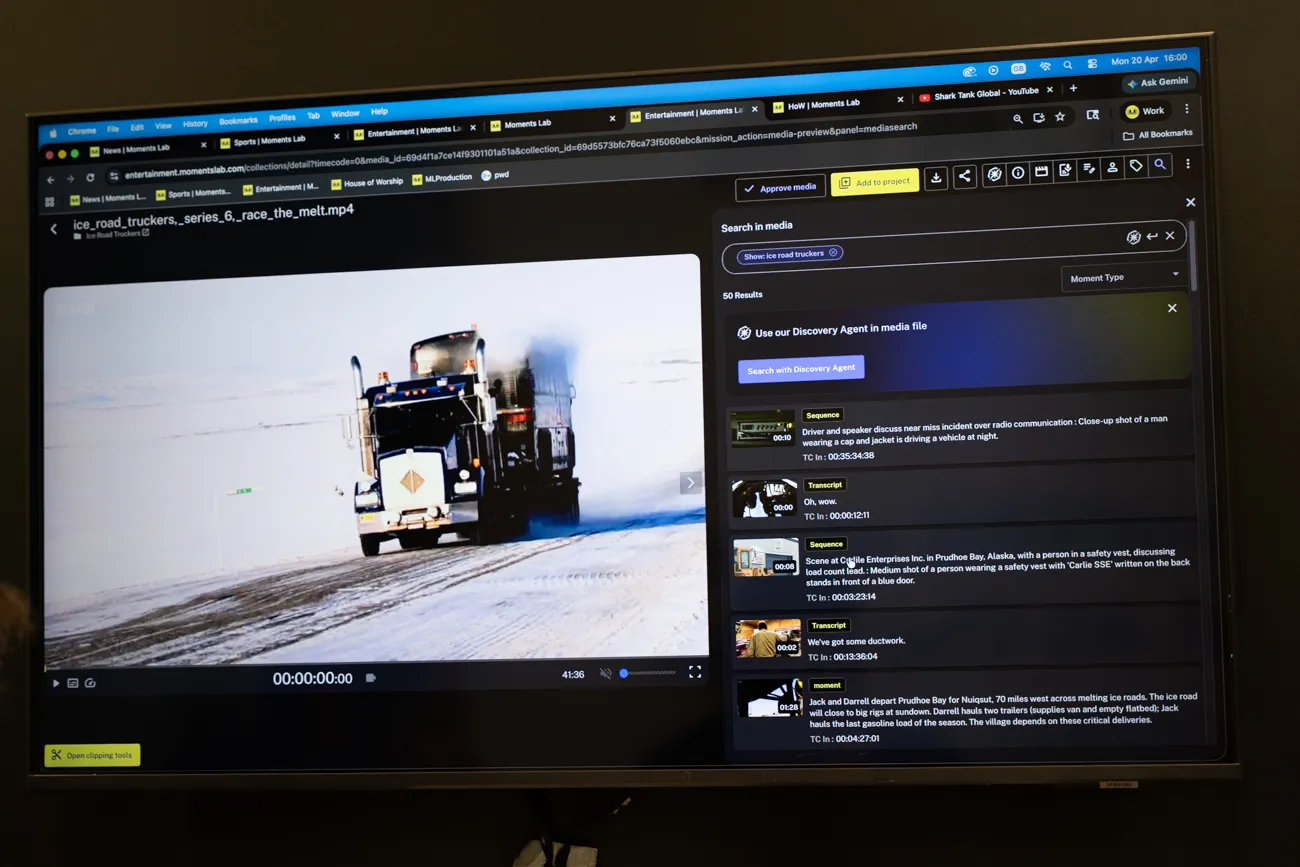The height and width of the screenshot is (867, 1300).
Task: Adjust the volume slider
Action: coord(648,673)
